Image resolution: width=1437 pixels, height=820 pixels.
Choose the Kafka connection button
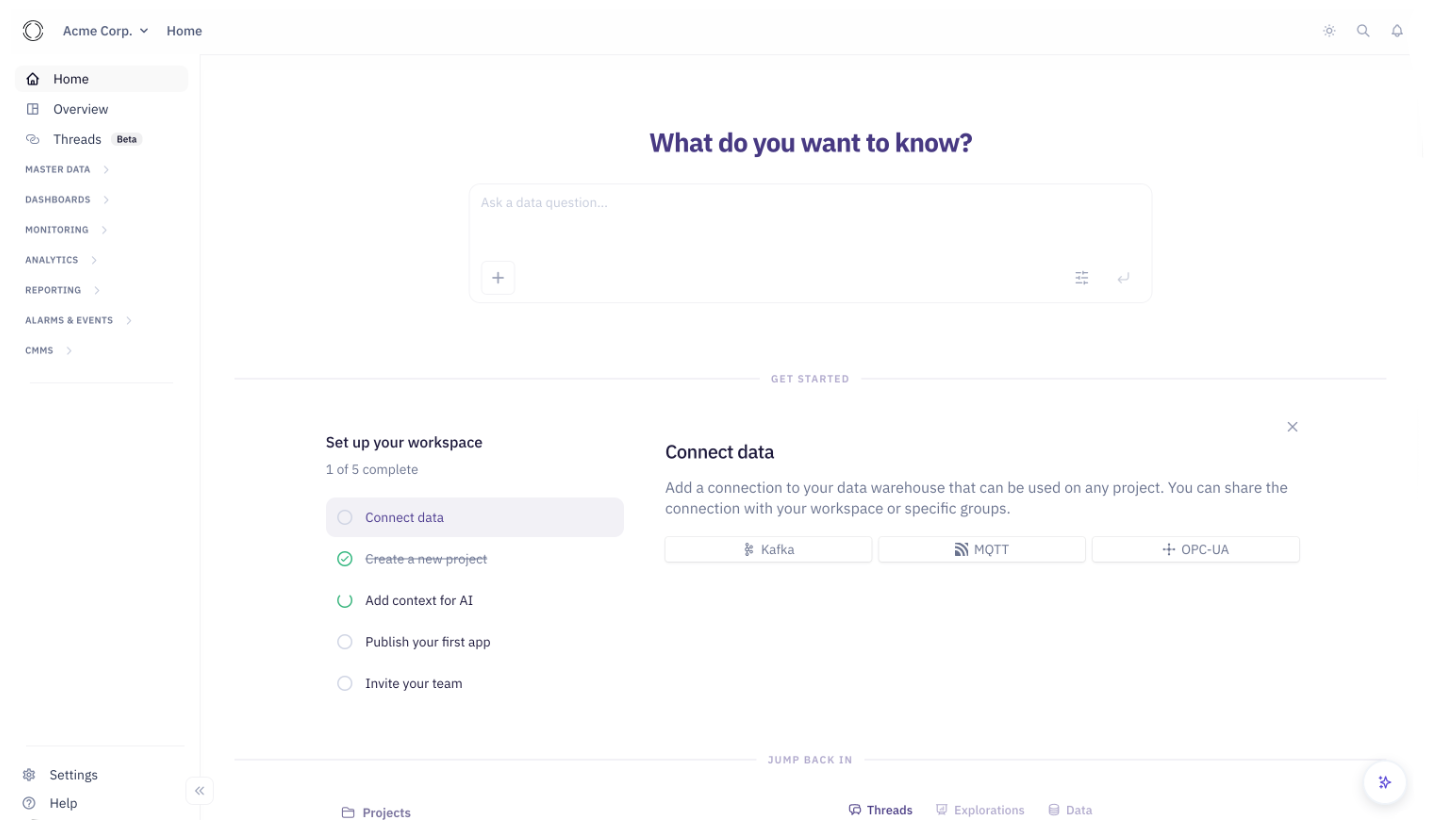pos(768,550)
